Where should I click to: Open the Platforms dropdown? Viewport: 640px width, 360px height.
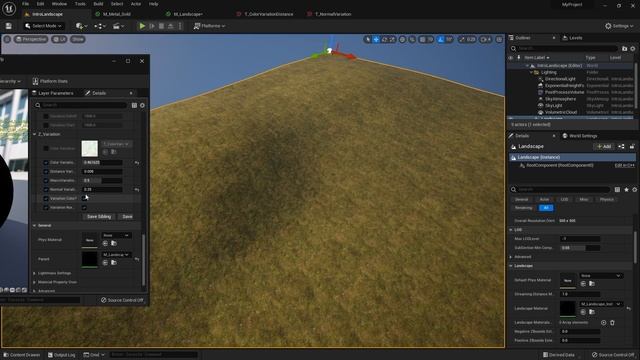click(209, 26)
